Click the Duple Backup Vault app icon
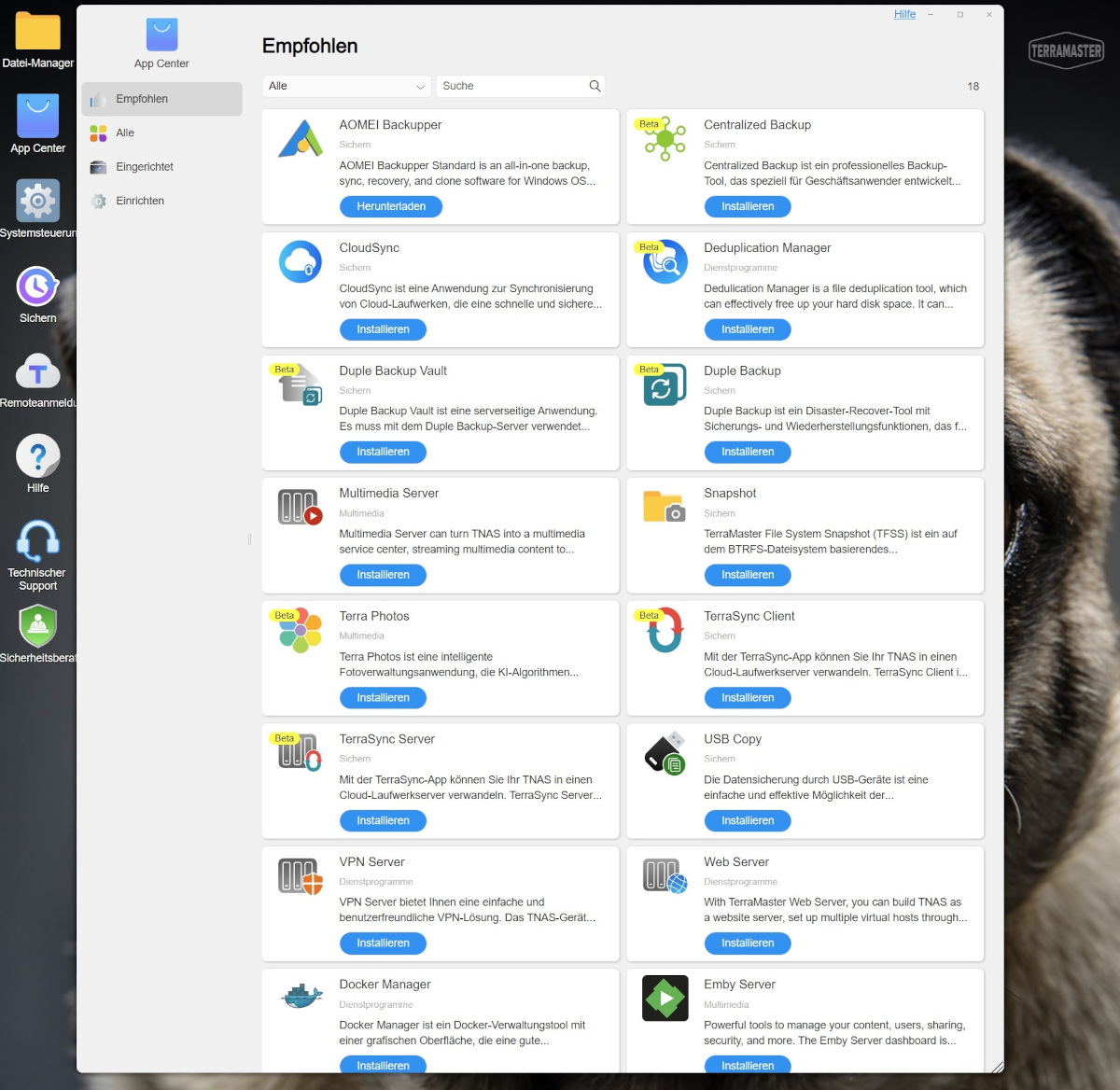 [x=301, y=385]
